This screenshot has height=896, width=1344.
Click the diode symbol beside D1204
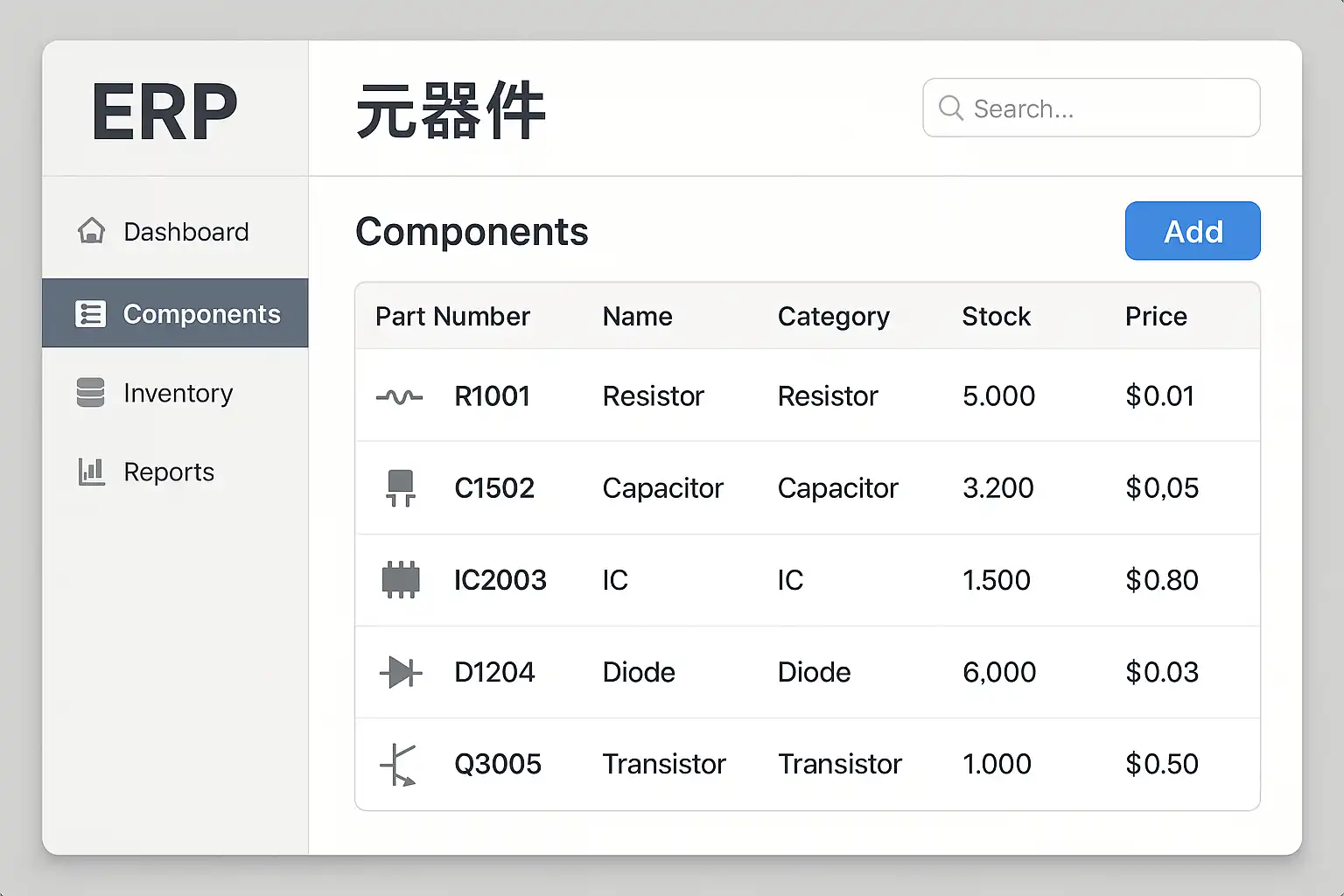(401, 672)
